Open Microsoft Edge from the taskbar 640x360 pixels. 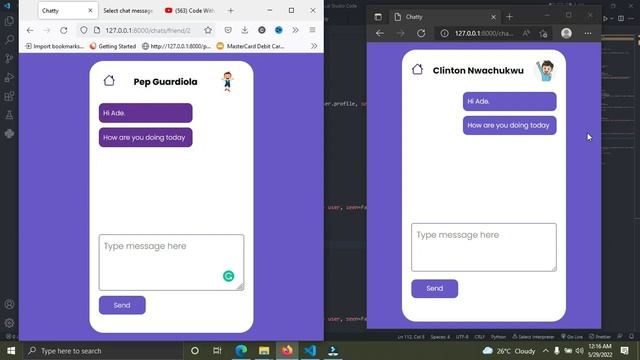(x=241, y=351)
